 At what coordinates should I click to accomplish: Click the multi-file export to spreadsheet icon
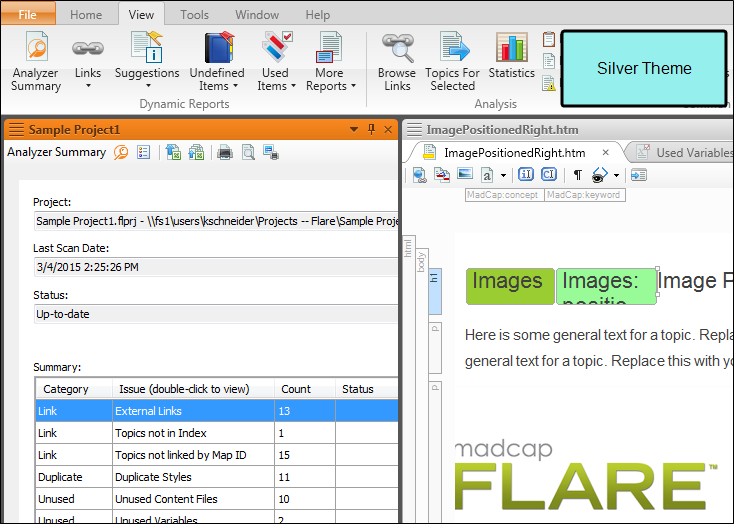(196, 153)
